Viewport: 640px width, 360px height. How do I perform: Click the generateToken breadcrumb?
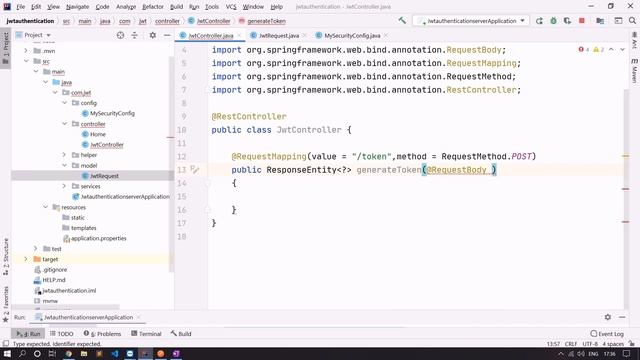tap(266, 21)
